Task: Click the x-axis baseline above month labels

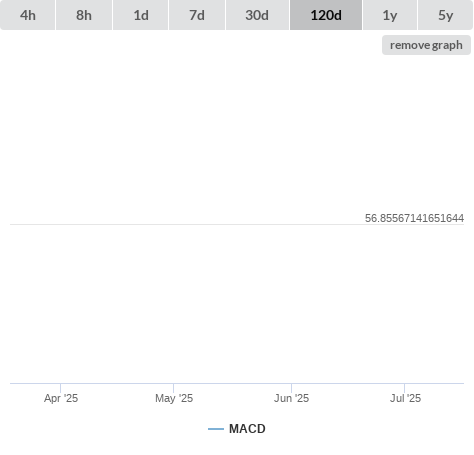Action: tap(237, 383)
